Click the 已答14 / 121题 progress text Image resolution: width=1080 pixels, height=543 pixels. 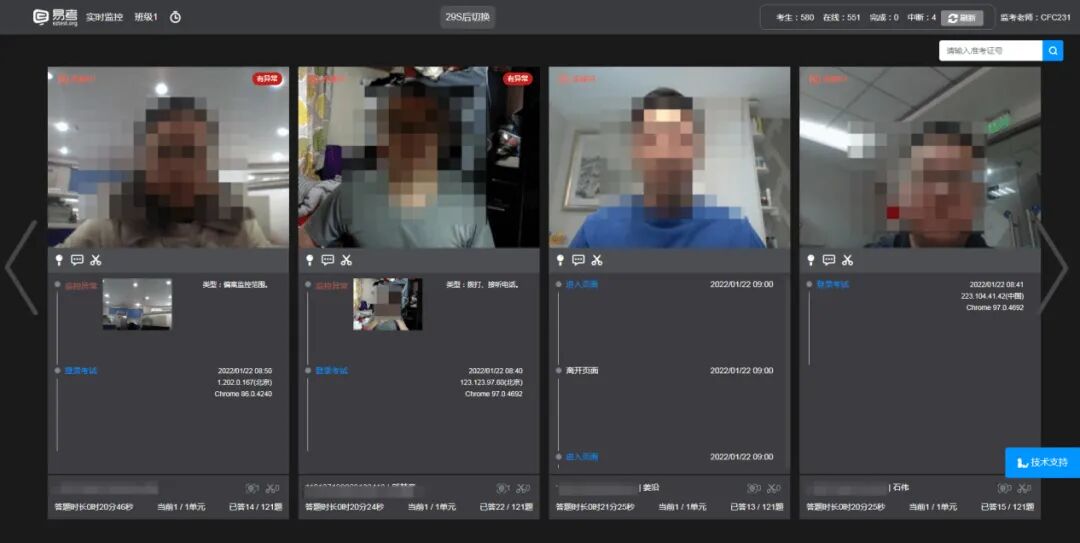click(x=256, y=507)
